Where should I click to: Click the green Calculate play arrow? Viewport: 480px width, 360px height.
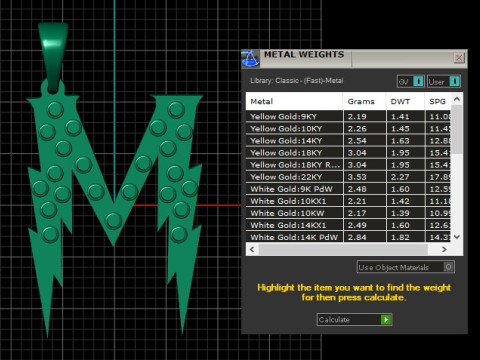click(386, 319)
